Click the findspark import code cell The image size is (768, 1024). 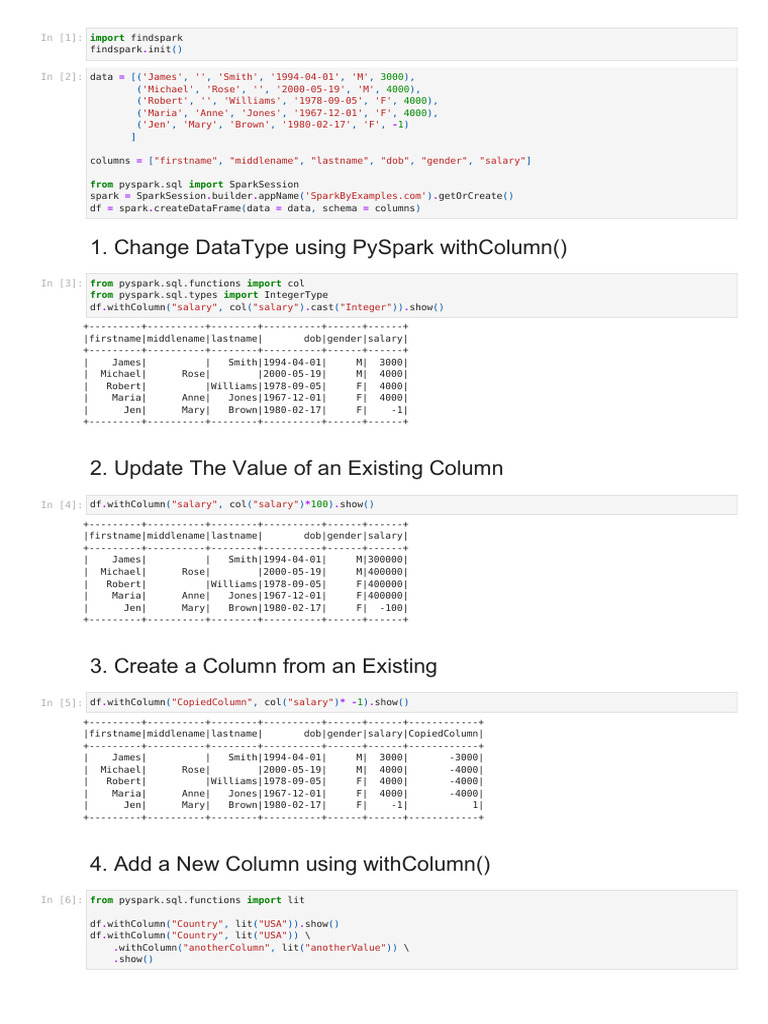pos(411,44)
